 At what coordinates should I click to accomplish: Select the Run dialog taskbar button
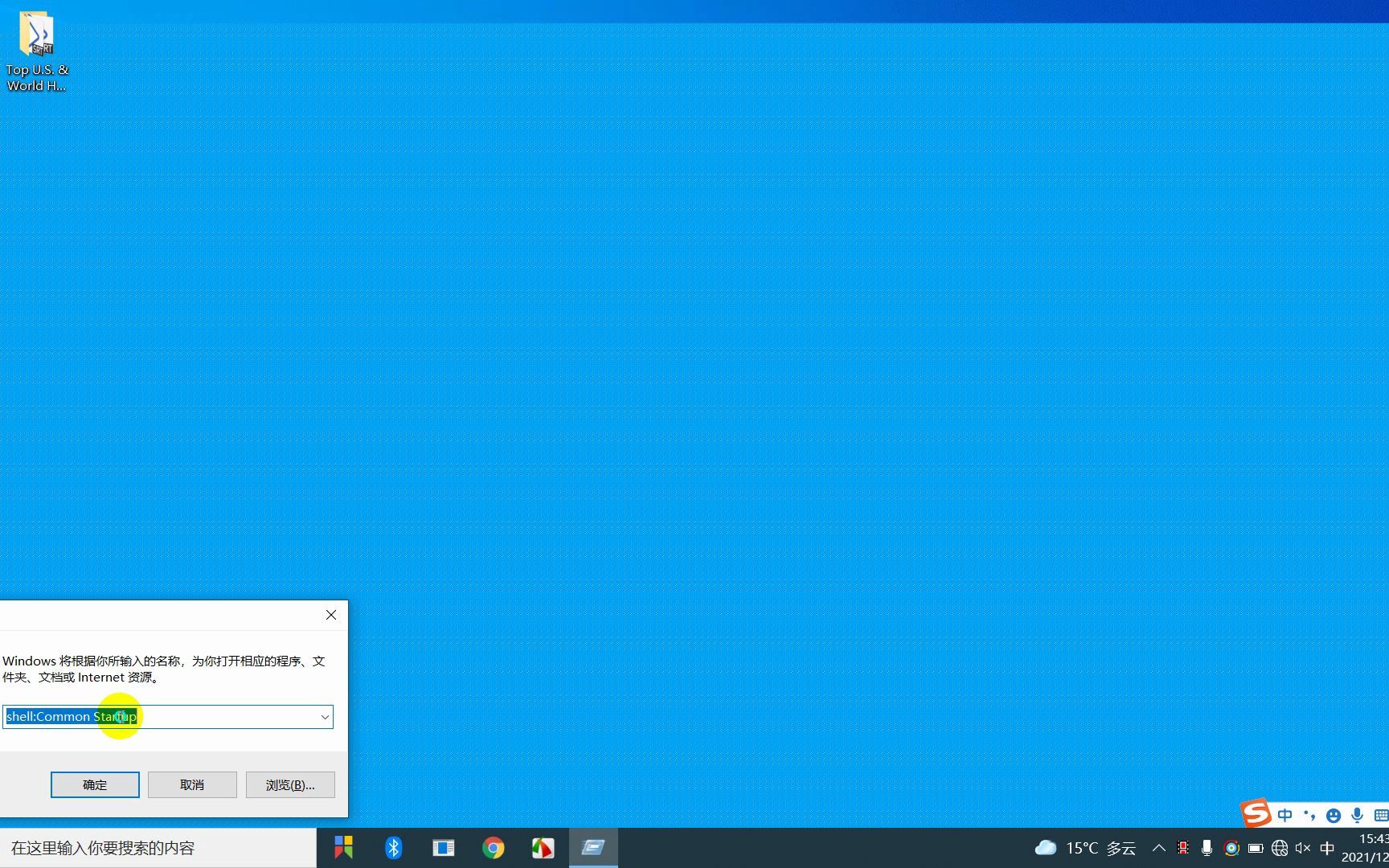coord(593,848)
